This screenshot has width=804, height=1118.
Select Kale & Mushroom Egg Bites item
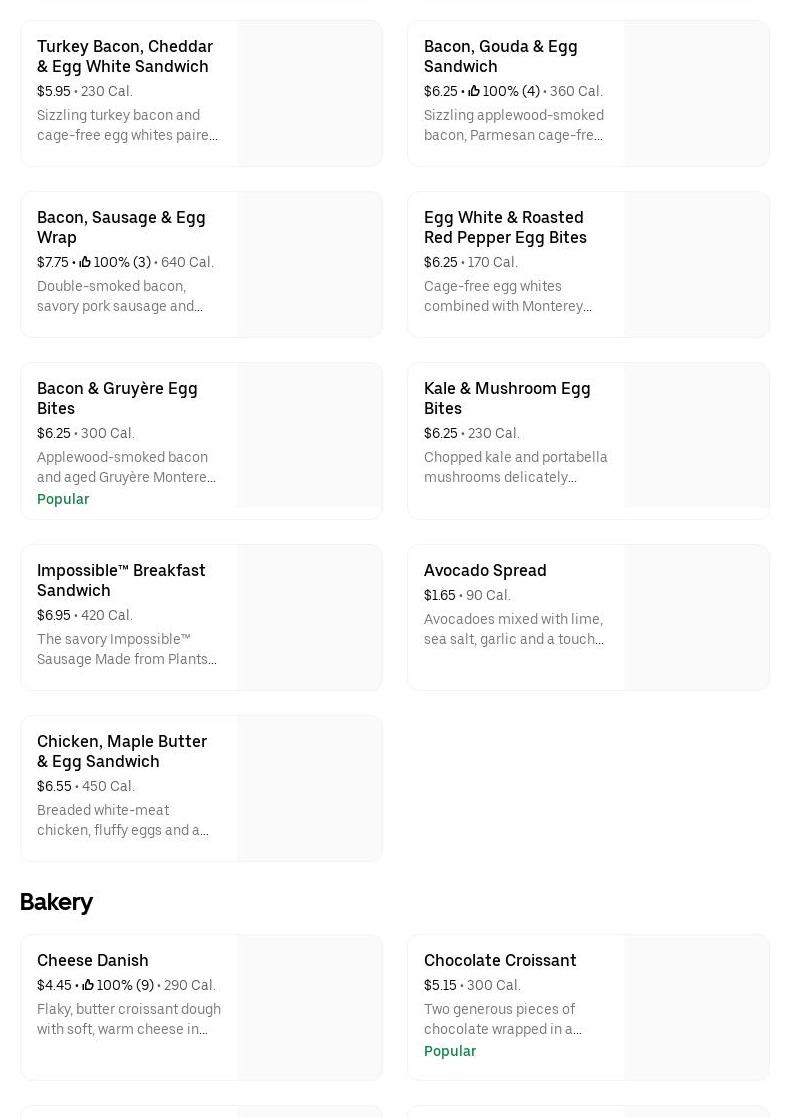tap(507, 398)
